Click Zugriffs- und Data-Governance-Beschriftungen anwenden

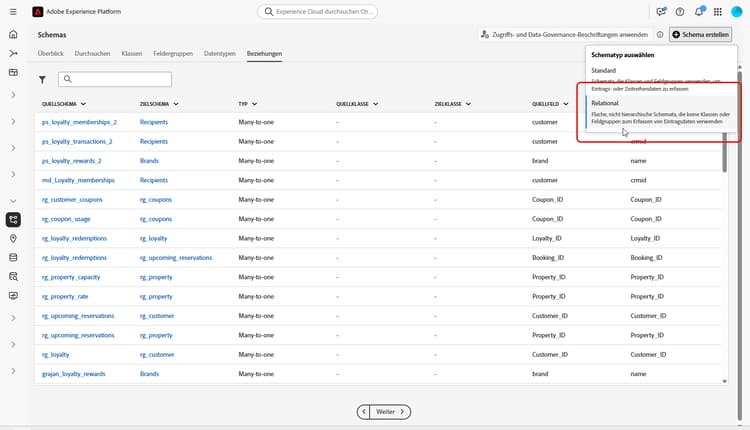[564, 34]
